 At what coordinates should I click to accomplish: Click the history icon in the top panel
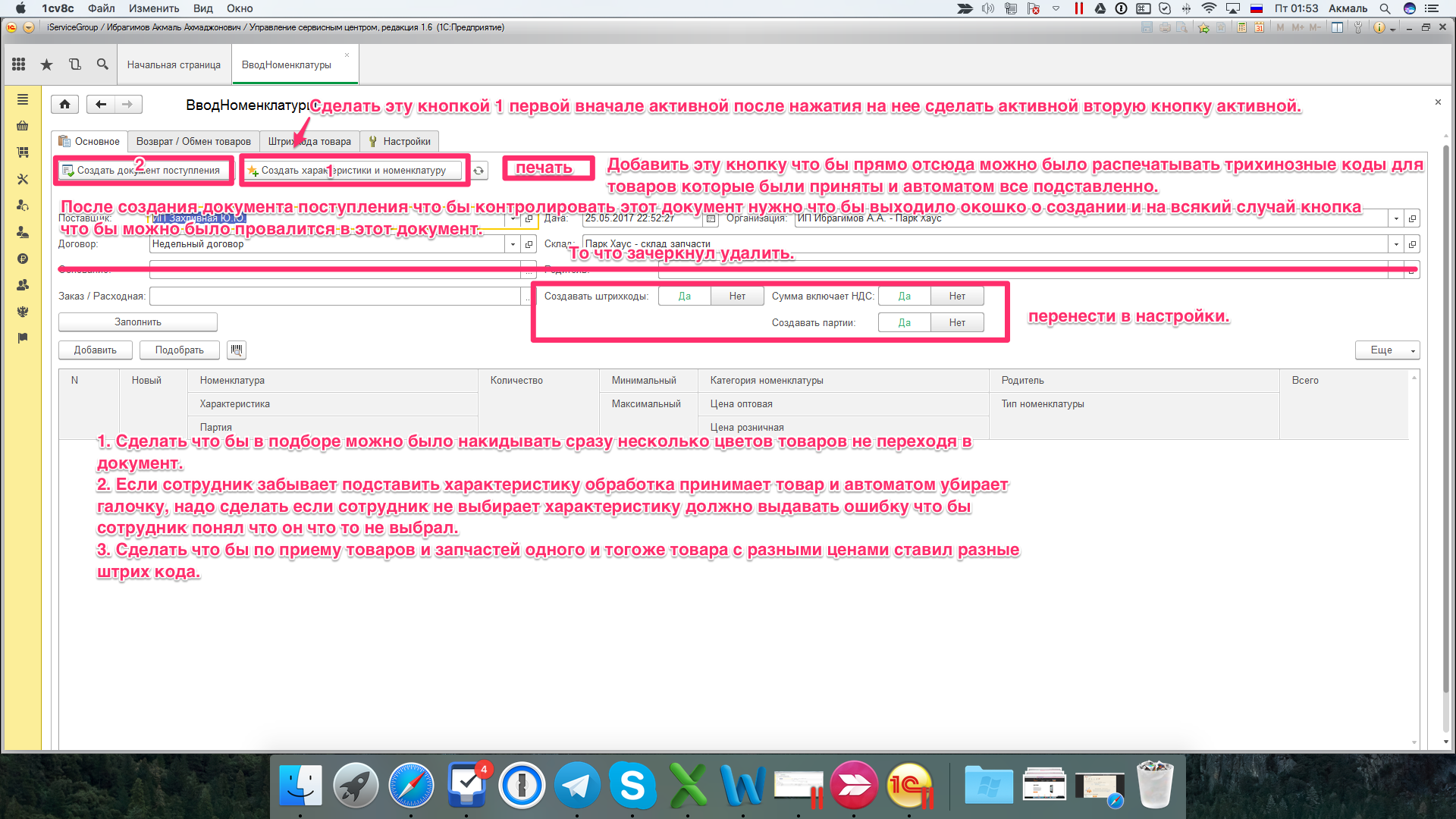(74, 64)
